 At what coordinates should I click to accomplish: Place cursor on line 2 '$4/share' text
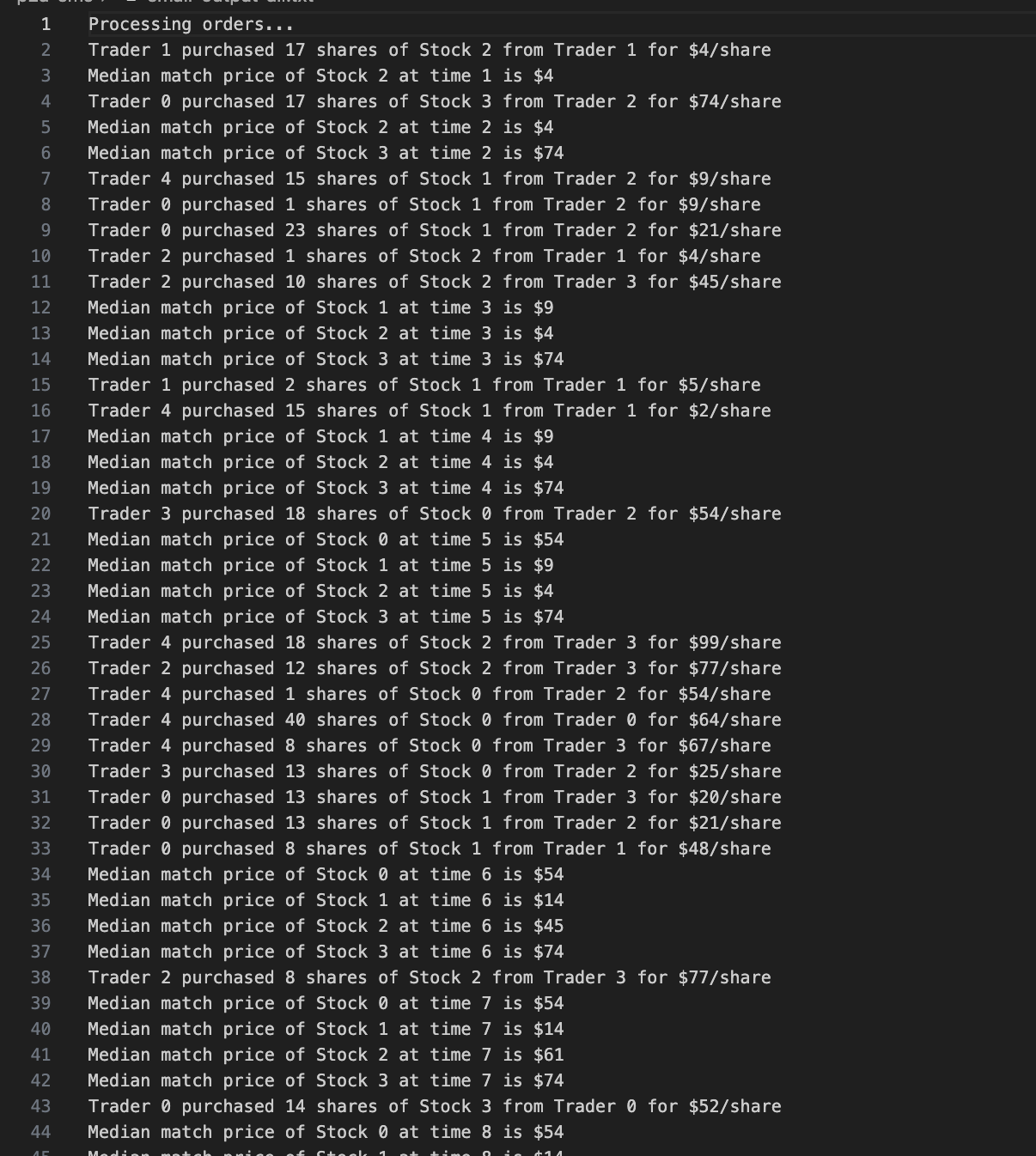[x=729, y=50]
